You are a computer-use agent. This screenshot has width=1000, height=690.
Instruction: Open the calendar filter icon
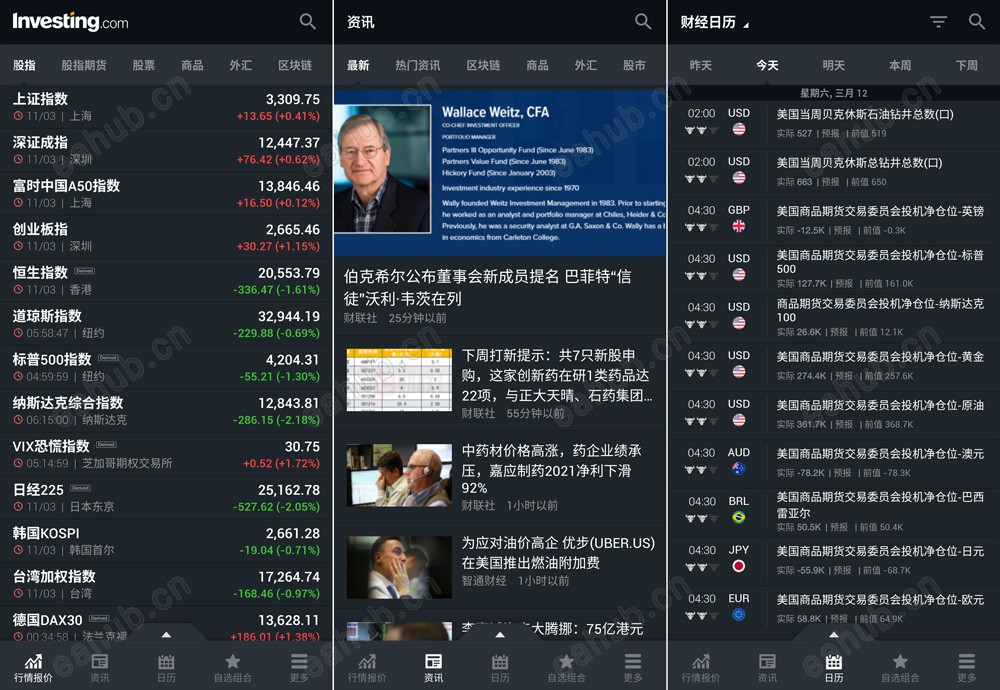pos(938,22)
